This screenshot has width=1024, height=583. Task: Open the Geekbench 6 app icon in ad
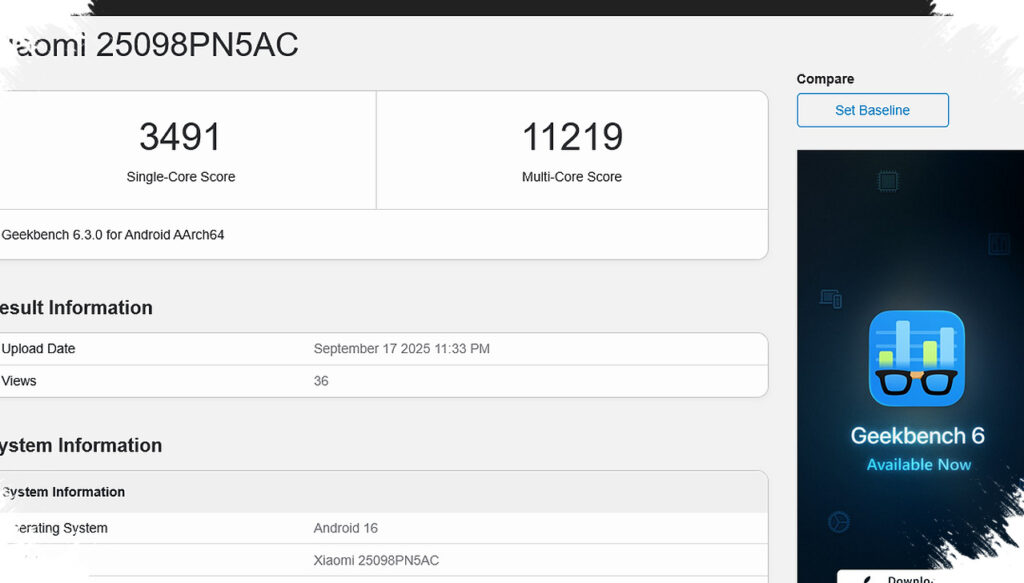pos(916,358)
